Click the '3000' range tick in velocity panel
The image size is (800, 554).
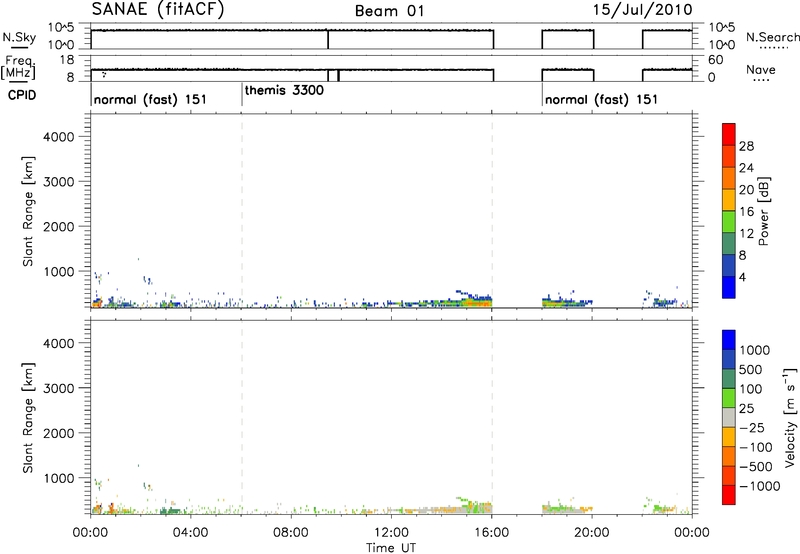[x=58, y=388]
